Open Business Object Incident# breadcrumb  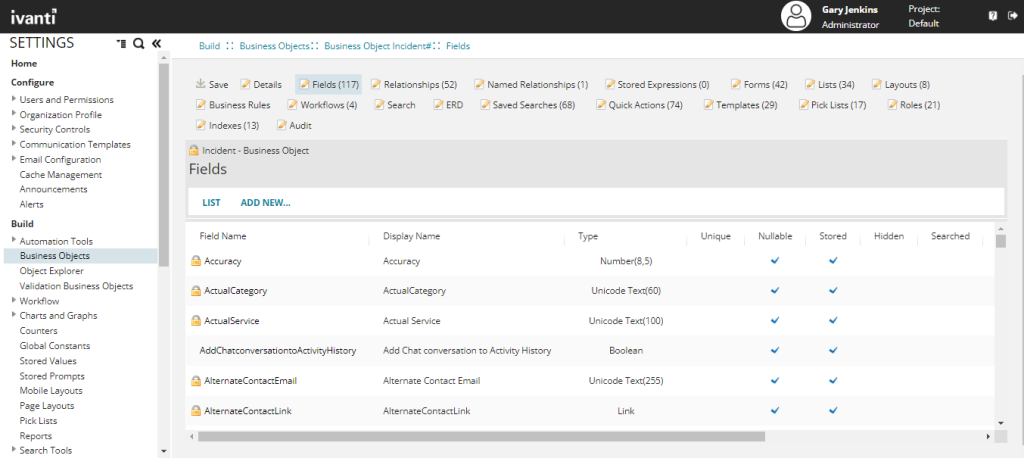(377, 46)
